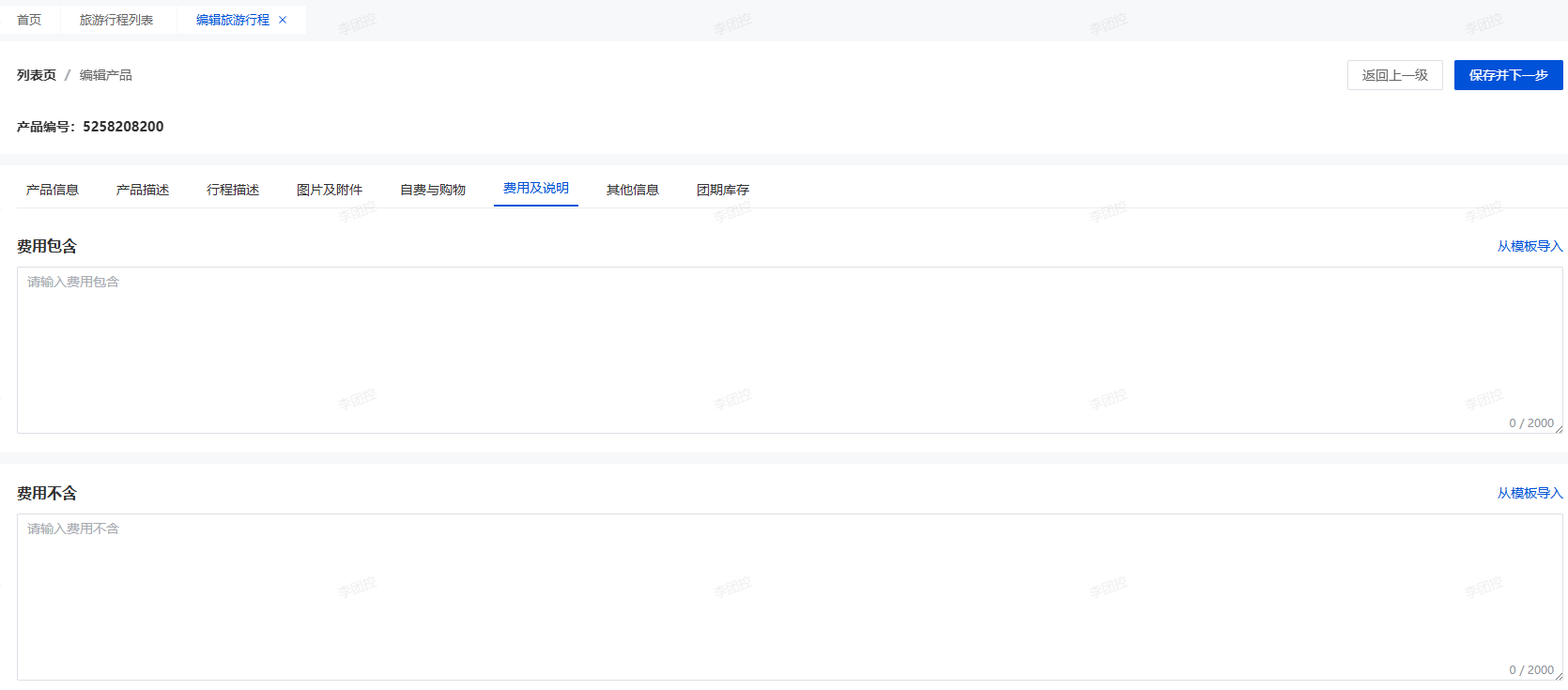
Task: Close the 编辑旅游行程 tab
Action: [x=283, y=20]
